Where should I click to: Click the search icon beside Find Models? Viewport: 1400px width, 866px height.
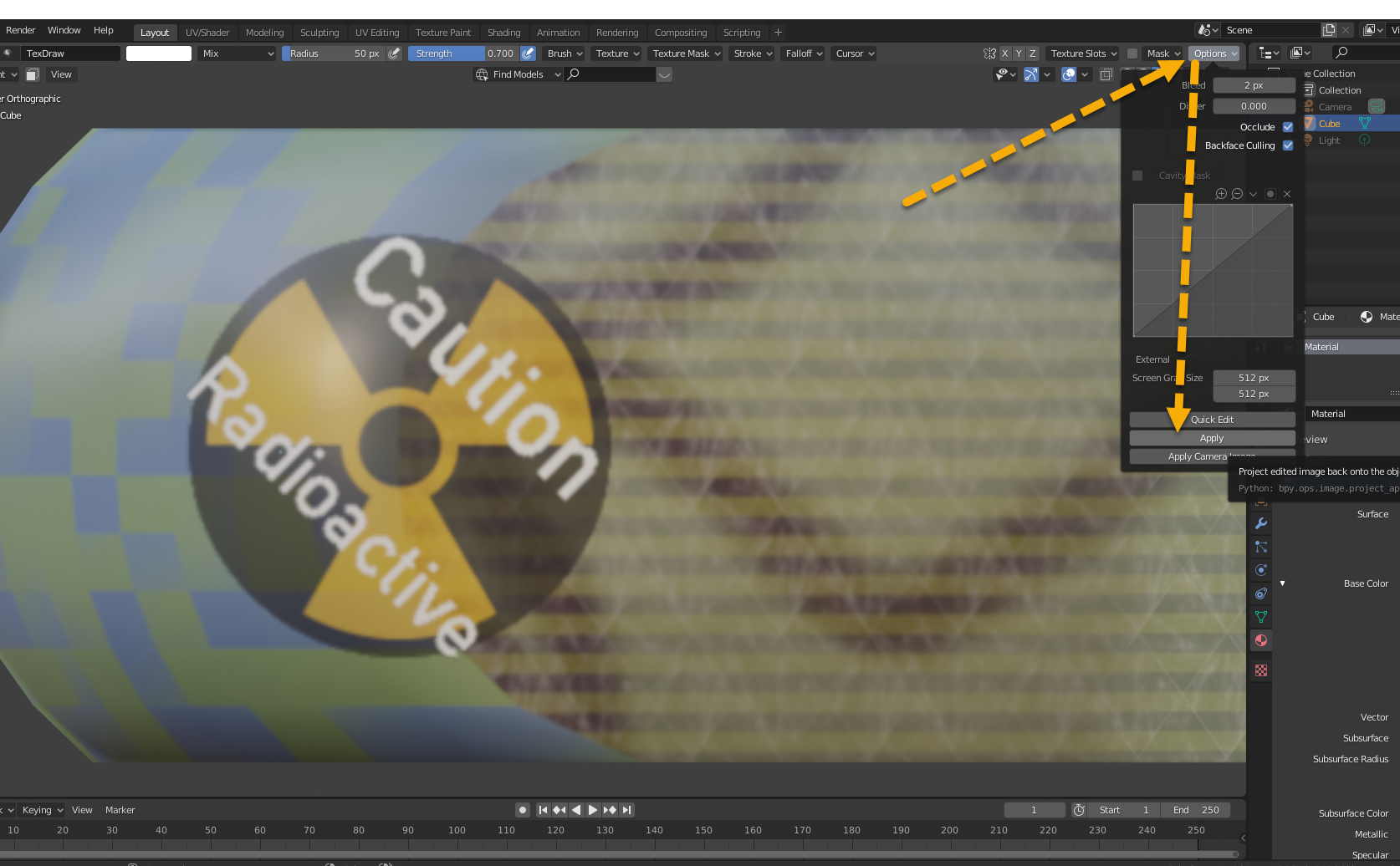click(573, 74)
